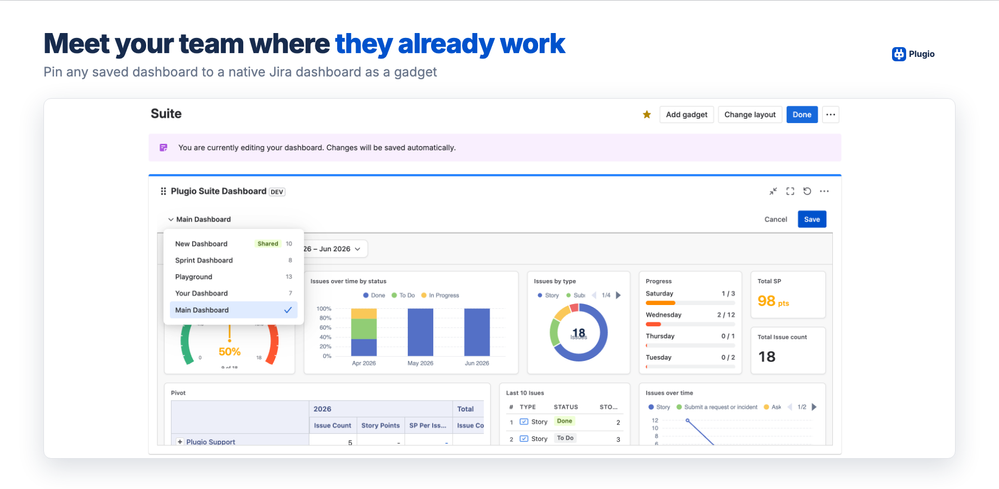999x489 pixels.
Task: Click the TYPE column header in Last 10 Issues
Action: (528, 407)
